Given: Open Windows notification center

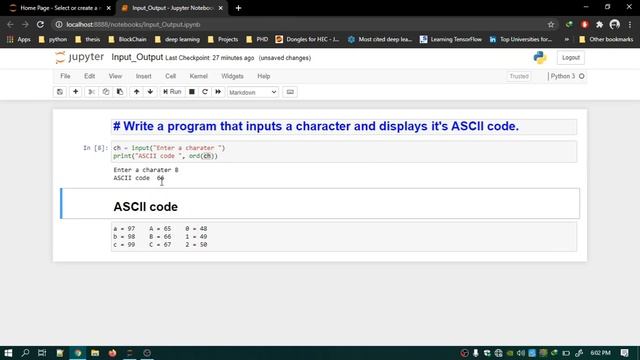Looking at the screenshot, I should coord(624,353).
